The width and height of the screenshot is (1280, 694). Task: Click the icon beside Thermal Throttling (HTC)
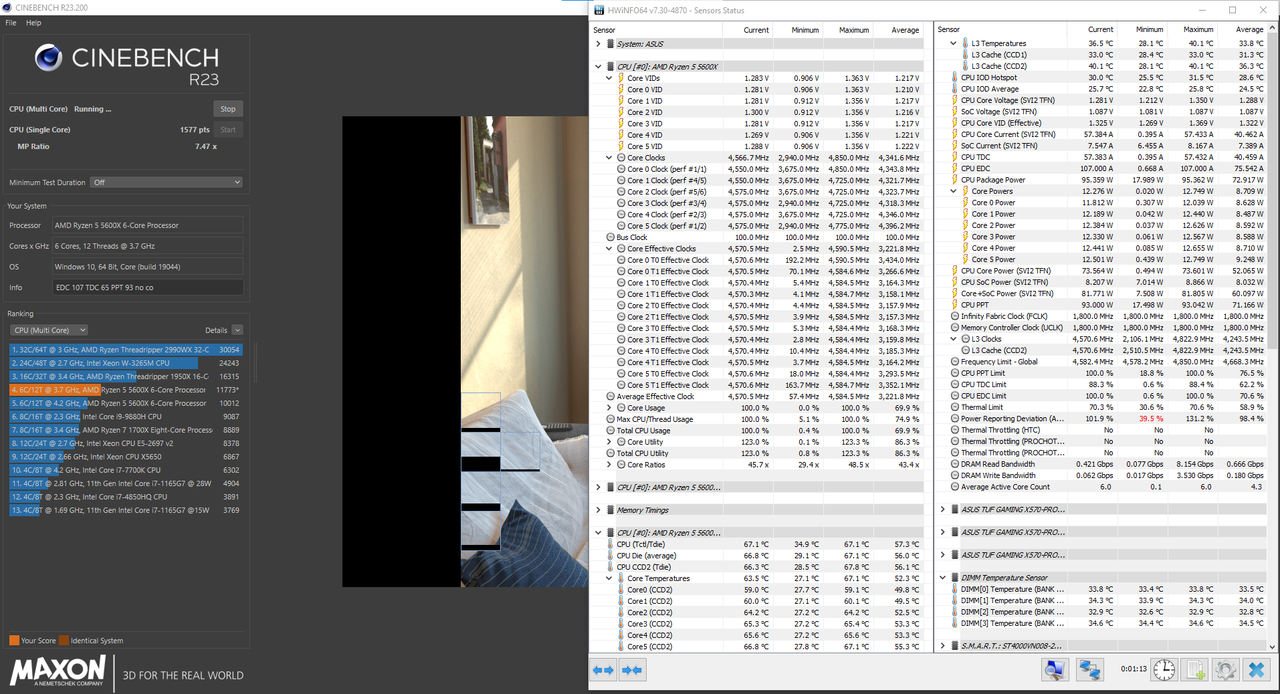954,430
